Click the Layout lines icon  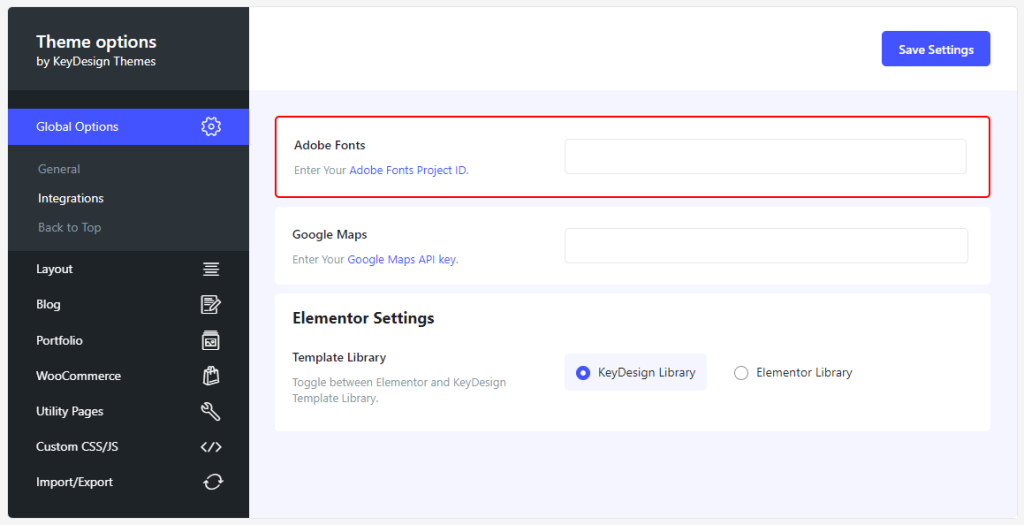pyautogui.click(x=211, y=269)
